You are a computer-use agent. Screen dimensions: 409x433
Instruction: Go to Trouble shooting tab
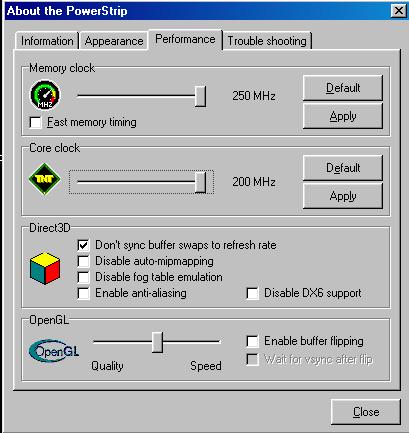pos(267,41)
